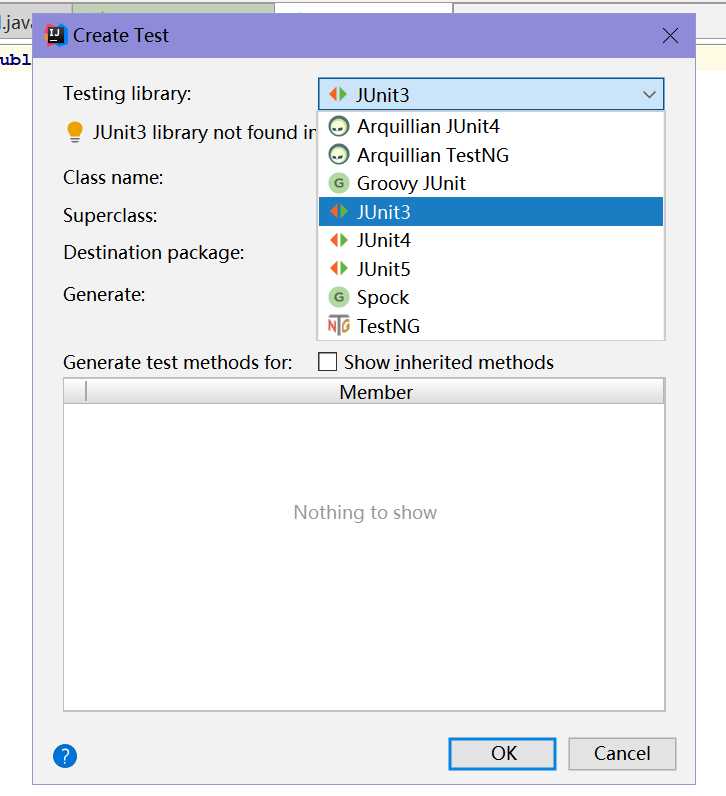Choose TestNG from the dropdown list

click(490, 325)
